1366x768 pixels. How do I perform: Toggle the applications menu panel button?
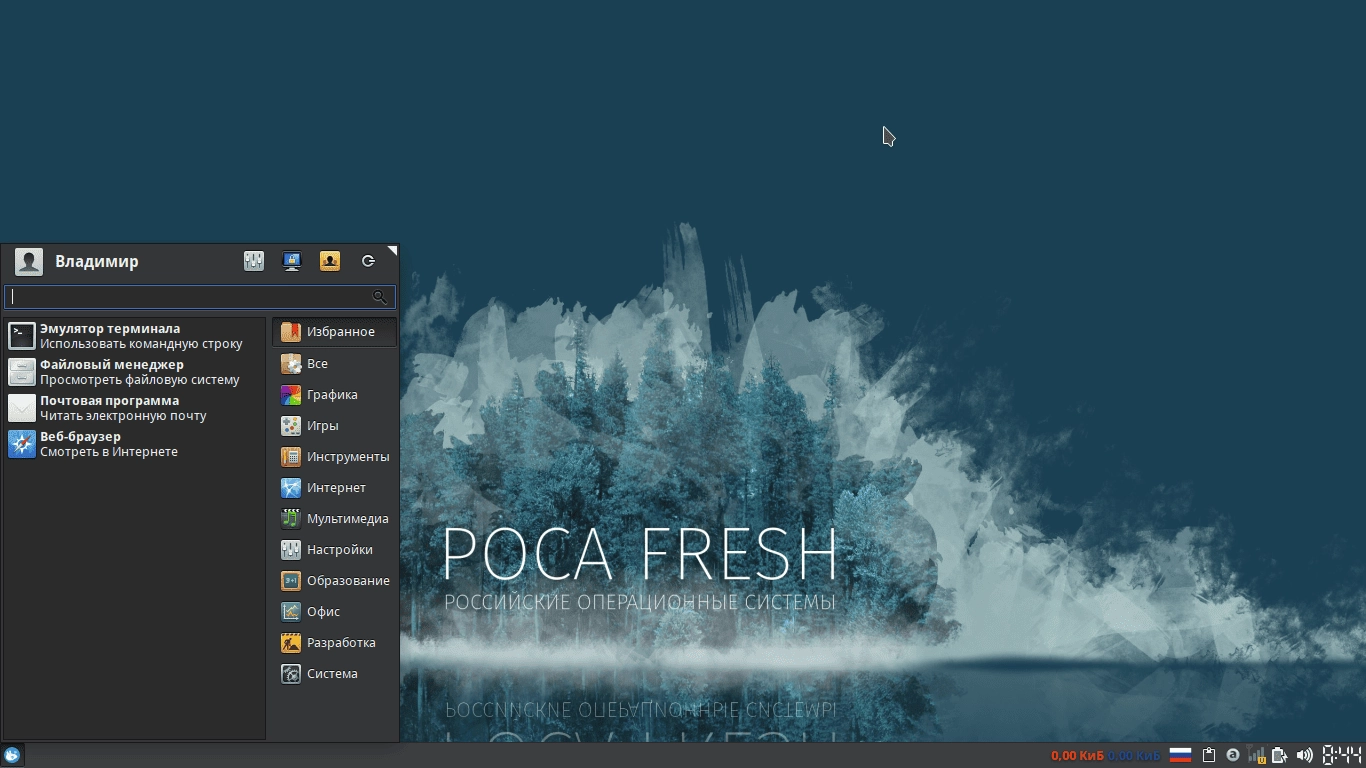point(12,755)
